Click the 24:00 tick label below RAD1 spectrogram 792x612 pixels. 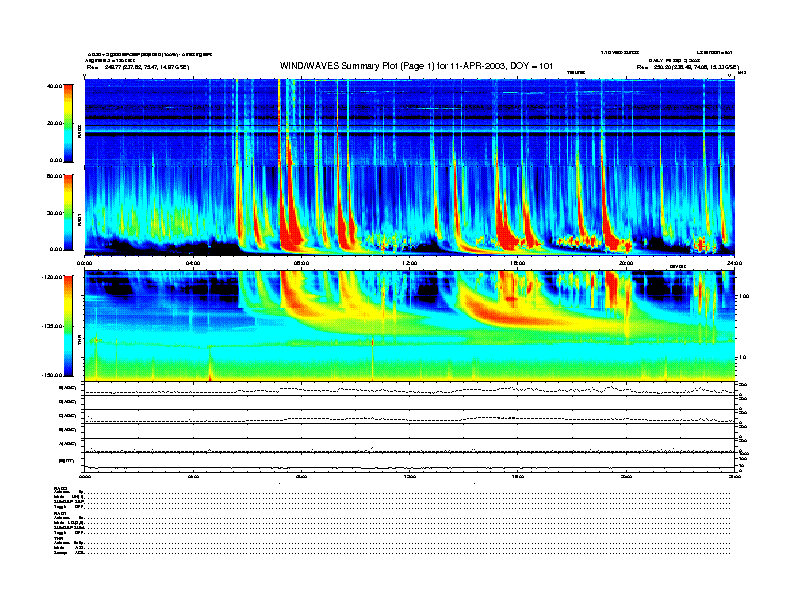734,263
